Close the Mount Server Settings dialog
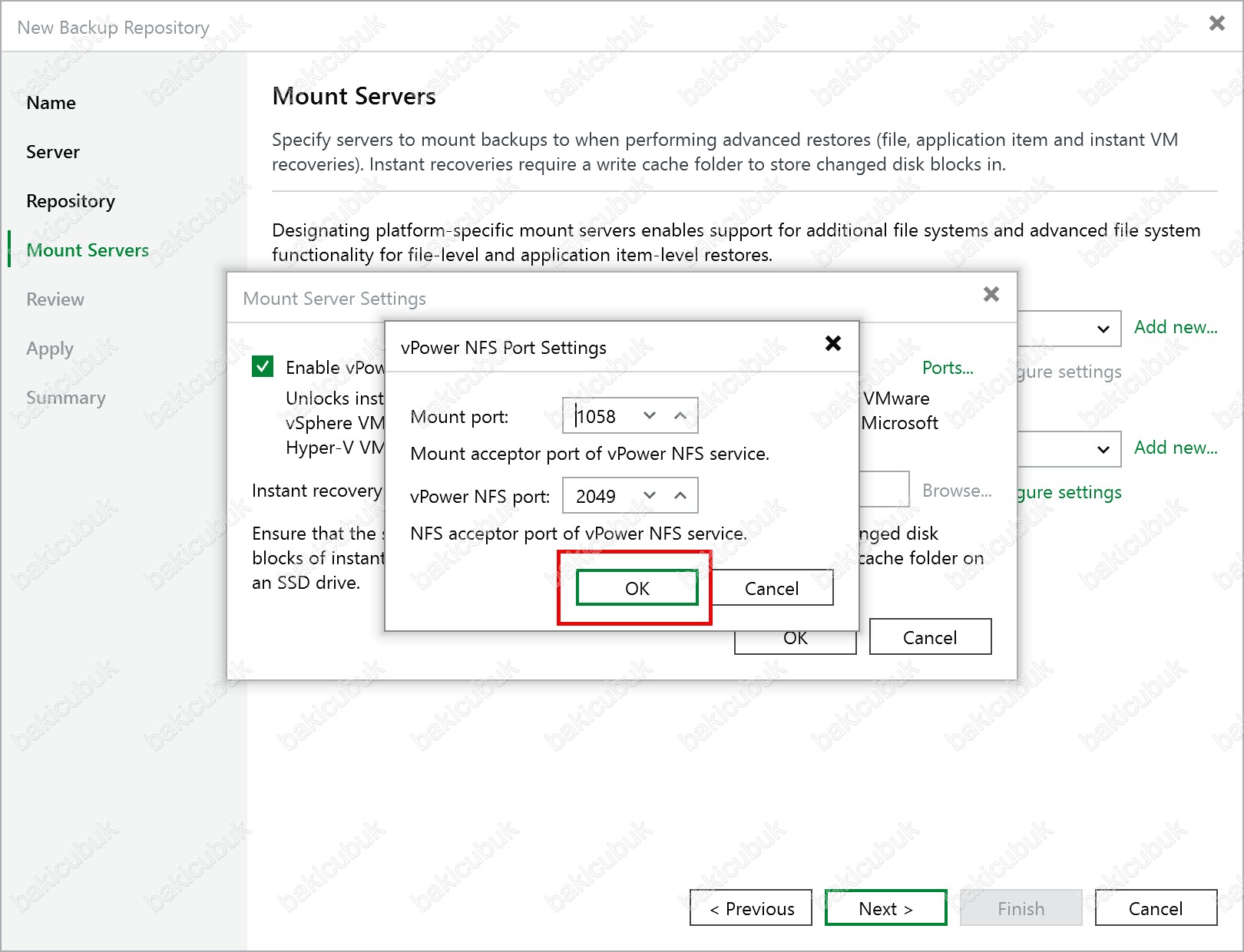 tap(991, 294)
